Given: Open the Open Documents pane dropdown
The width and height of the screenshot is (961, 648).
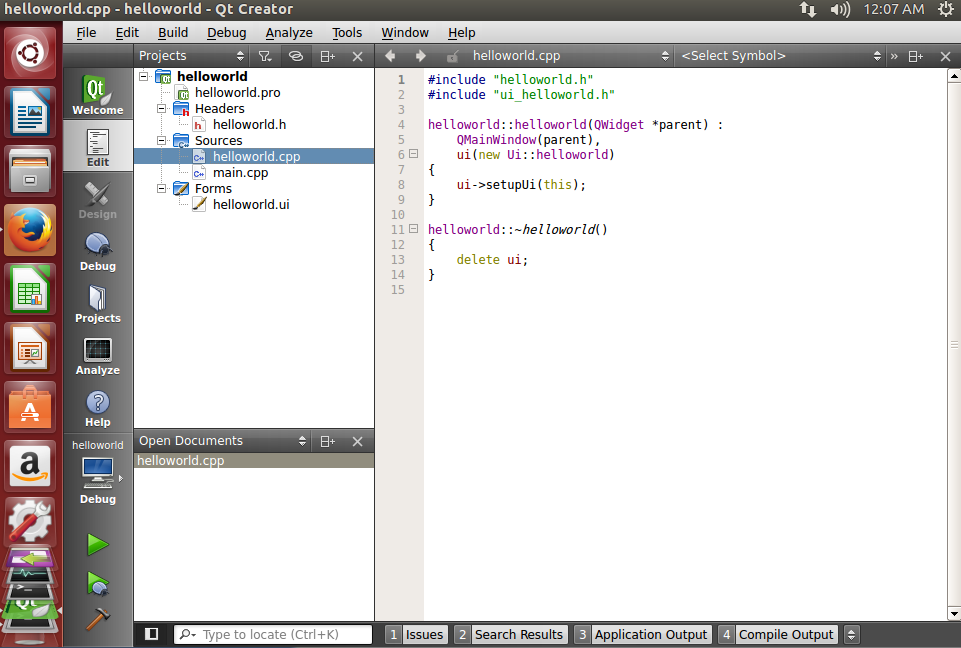Looking at the screenshot, I should coord(222,441).
